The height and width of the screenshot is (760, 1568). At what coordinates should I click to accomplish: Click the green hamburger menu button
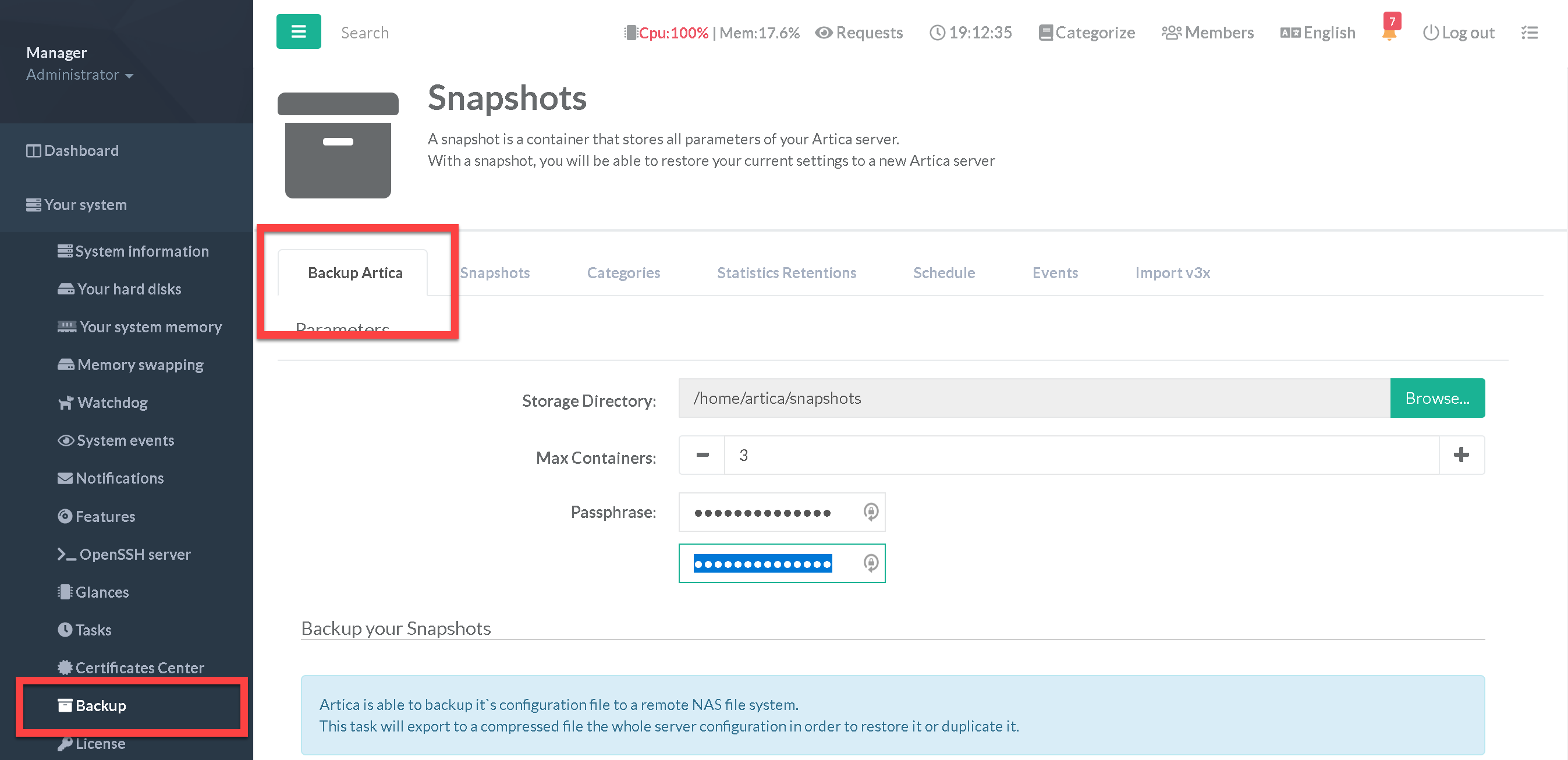pyautogui.click(x=298, y=31)
